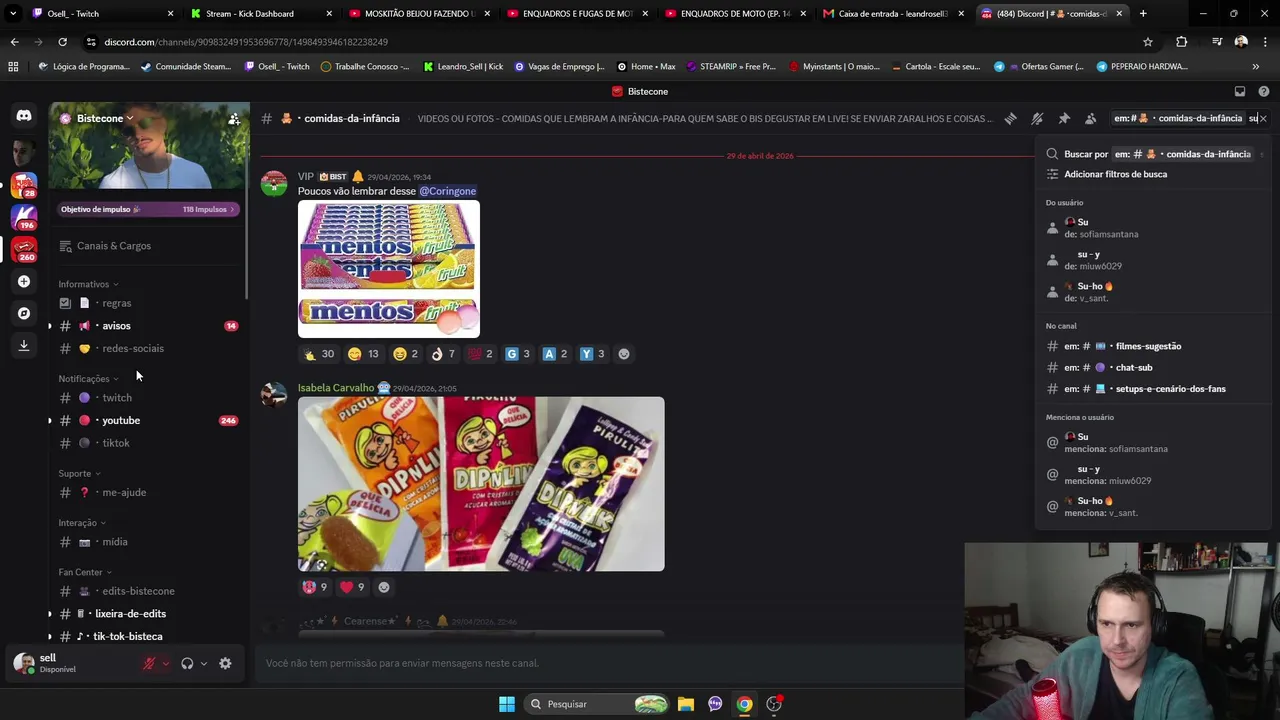Open user settings gear icon
The image size is (1280, 720).
(x=225, y=663)
